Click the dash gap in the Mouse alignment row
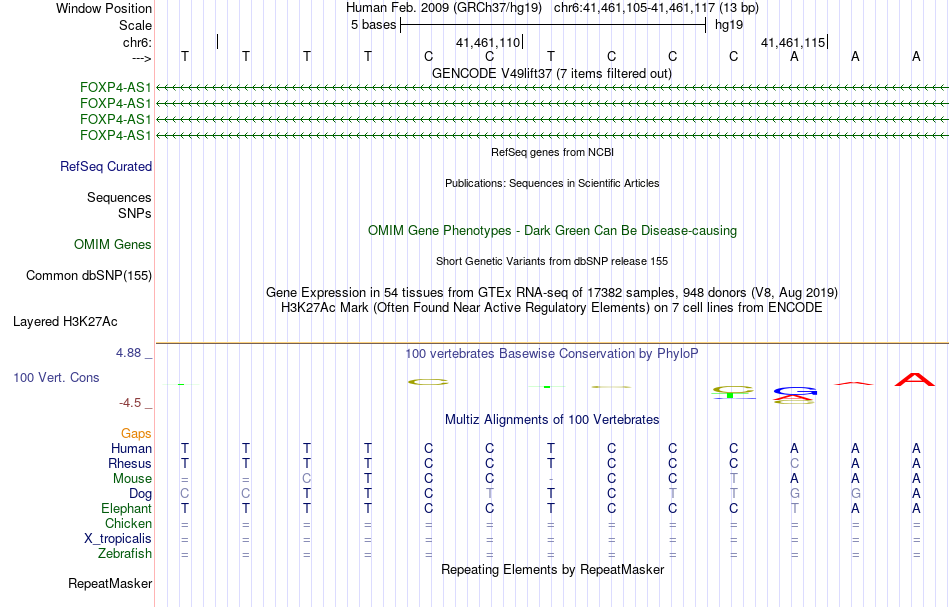Image resolution: width=950 pixels, height=607 pixels. pyautogui.click(x=550, y=479)
